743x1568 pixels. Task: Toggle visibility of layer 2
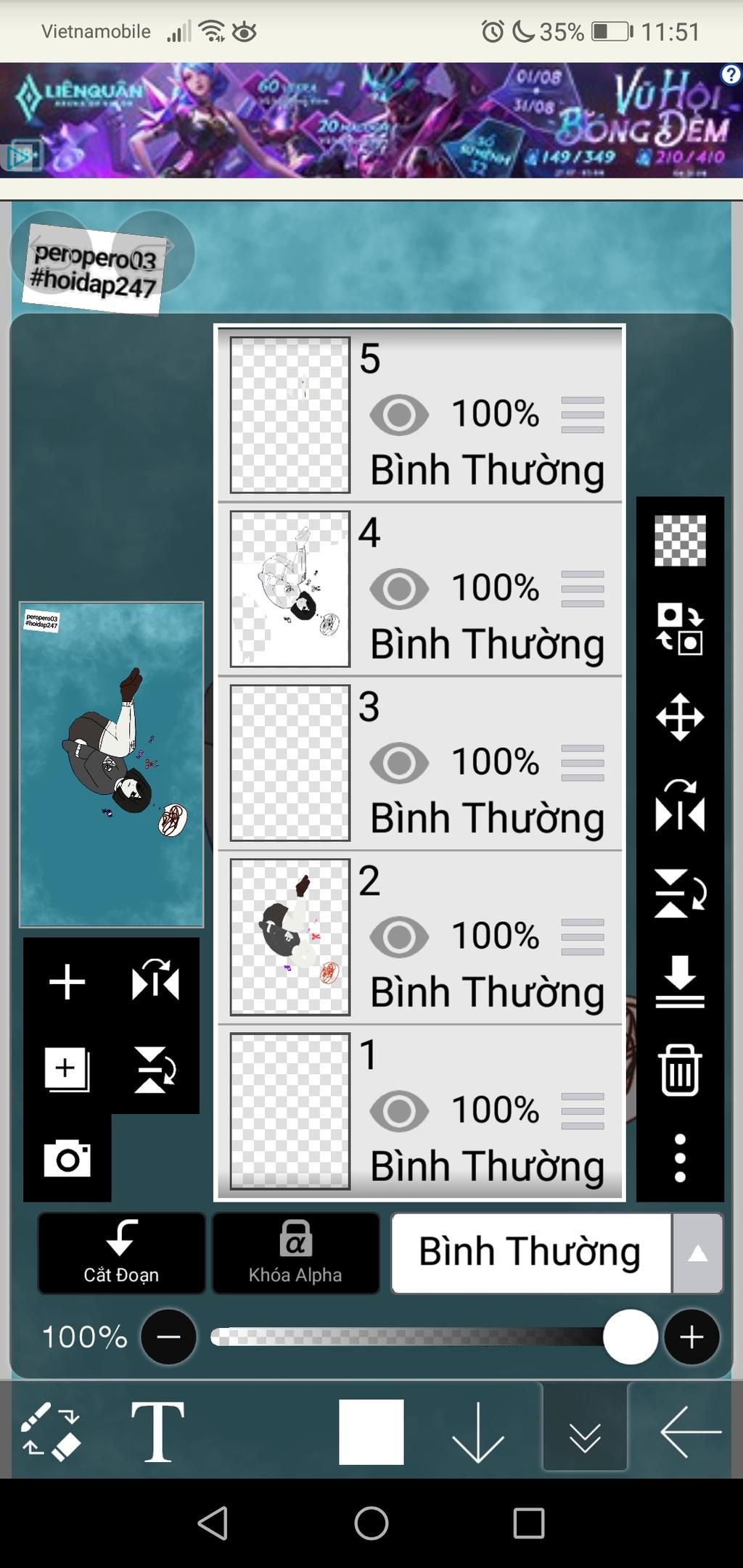(x=399, y=937)
